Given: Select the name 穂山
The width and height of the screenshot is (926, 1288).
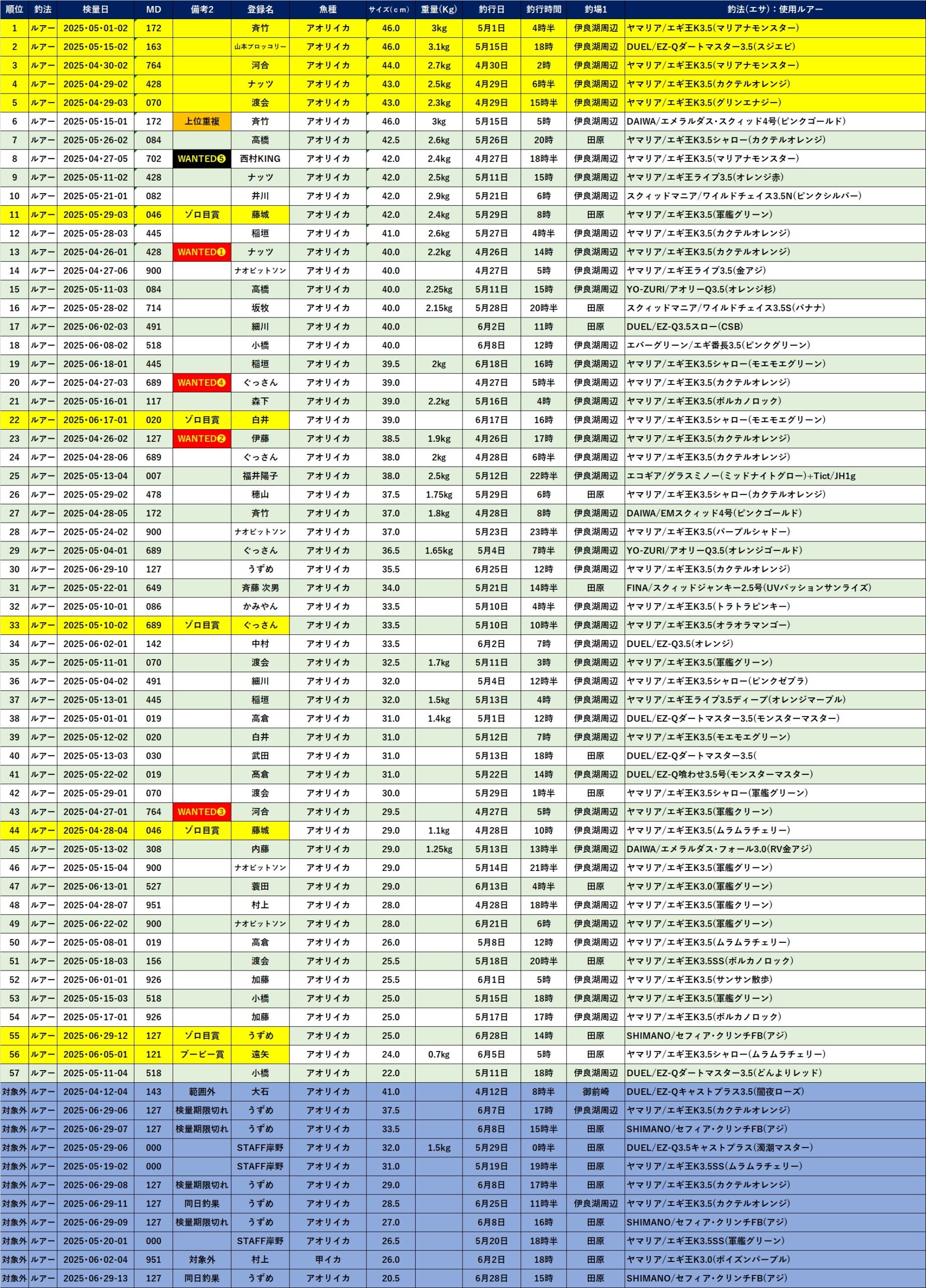Looking at the screenshot, I should click(260, 495).
